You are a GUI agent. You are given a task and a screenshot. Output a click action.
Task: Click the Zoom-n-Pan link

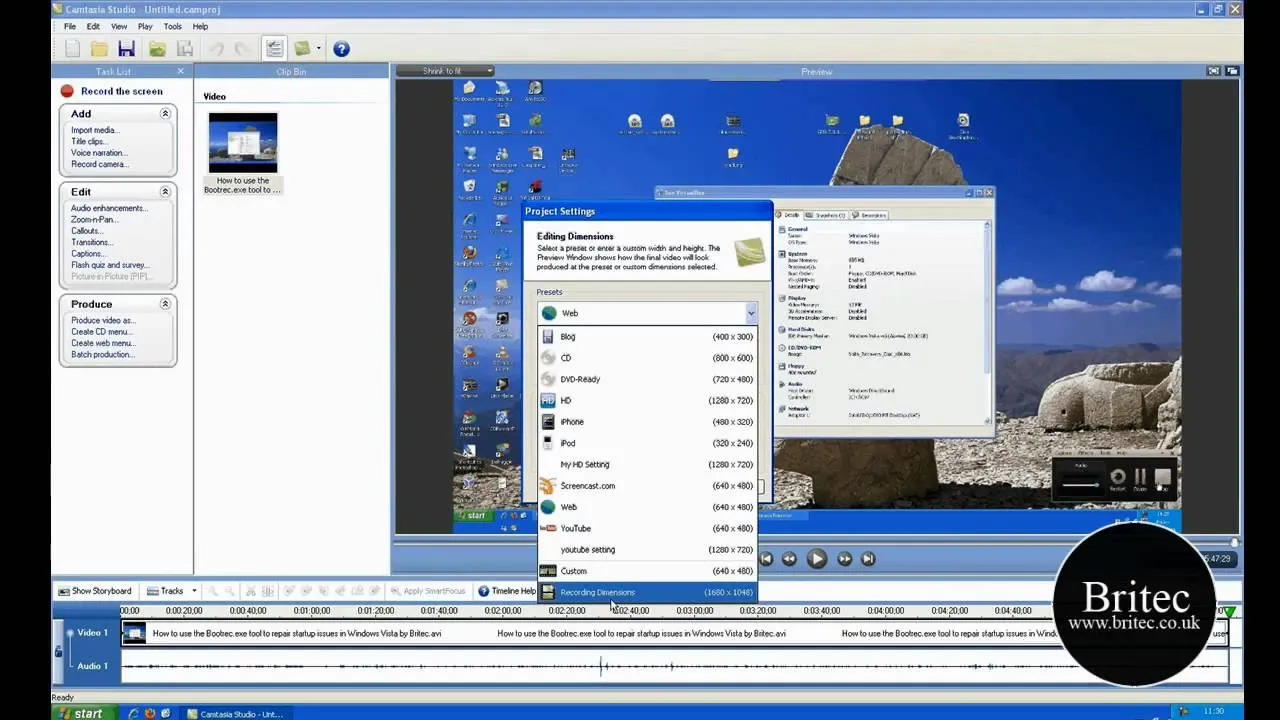94,219
